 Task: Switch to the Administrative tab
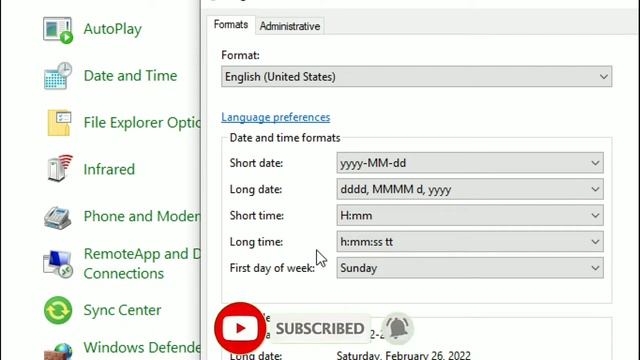pos(290,26)
